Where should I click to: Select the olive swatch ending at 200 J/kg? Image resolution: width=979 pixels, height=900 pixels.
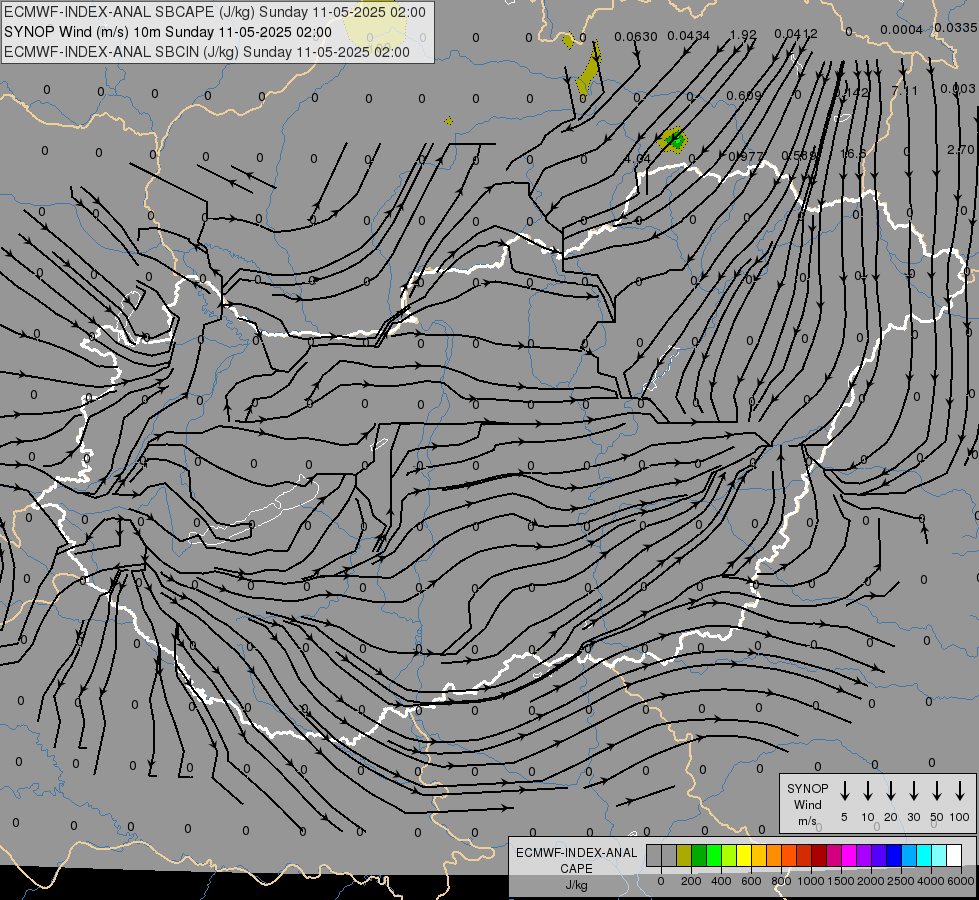click(x=684, y=855)
